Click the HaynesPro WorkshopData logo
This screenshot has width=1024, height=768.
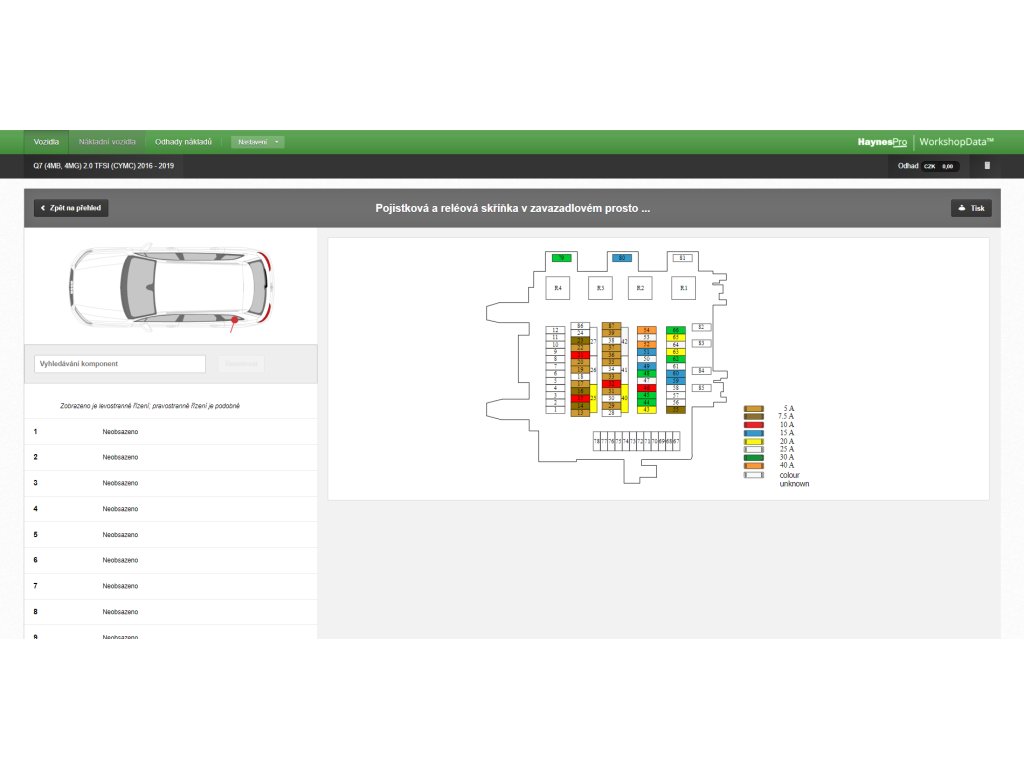click(925, 142)
